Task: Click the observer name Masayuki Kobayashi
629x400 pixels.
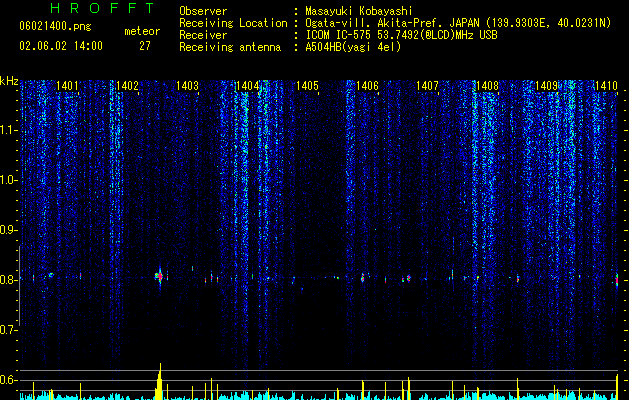Action: tap(359, 11)
